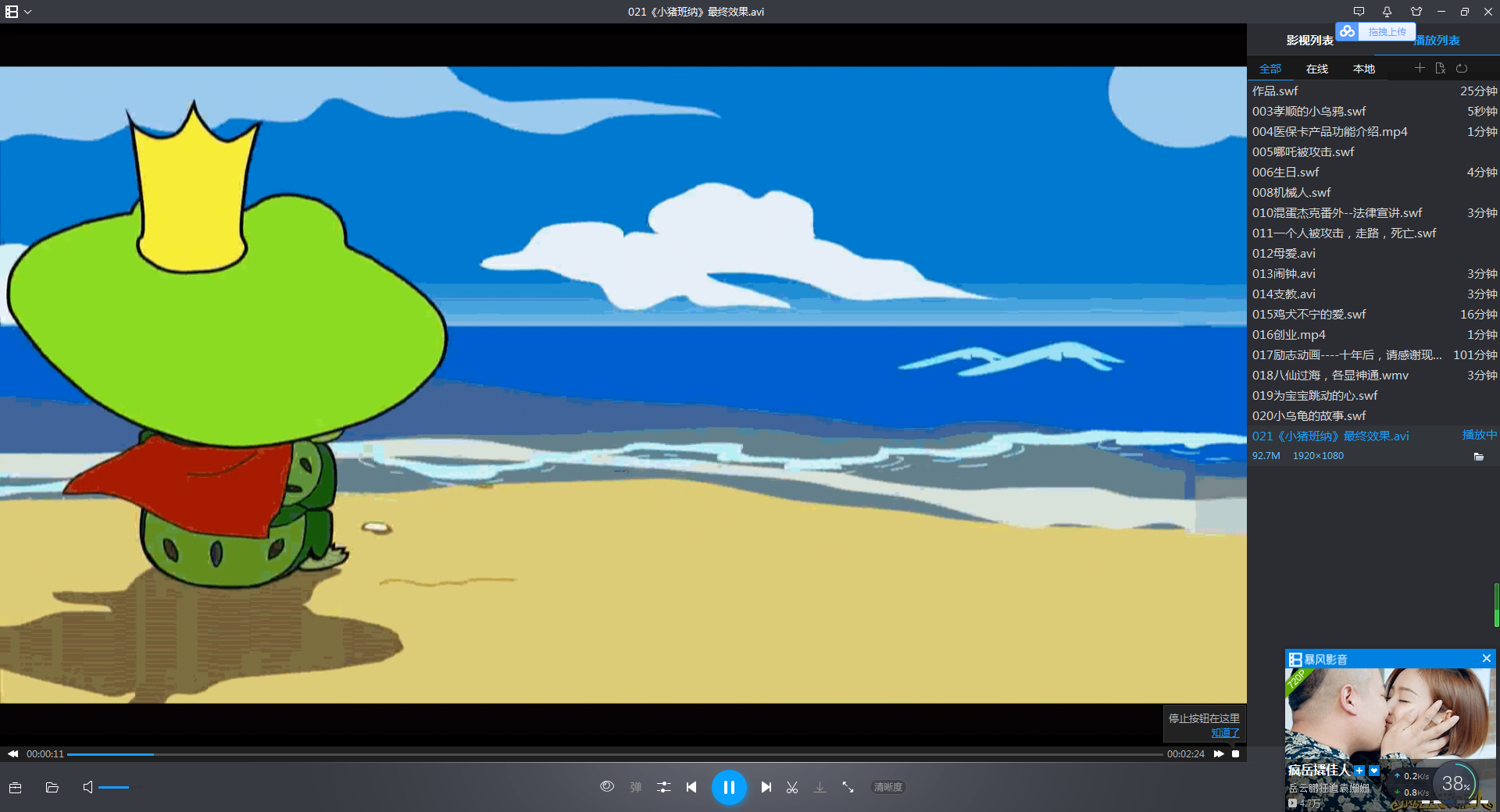The width and height of the screenshot is (1500, 812).
Task: Mute audio with the speaker icon
Action: click(87, 787)
